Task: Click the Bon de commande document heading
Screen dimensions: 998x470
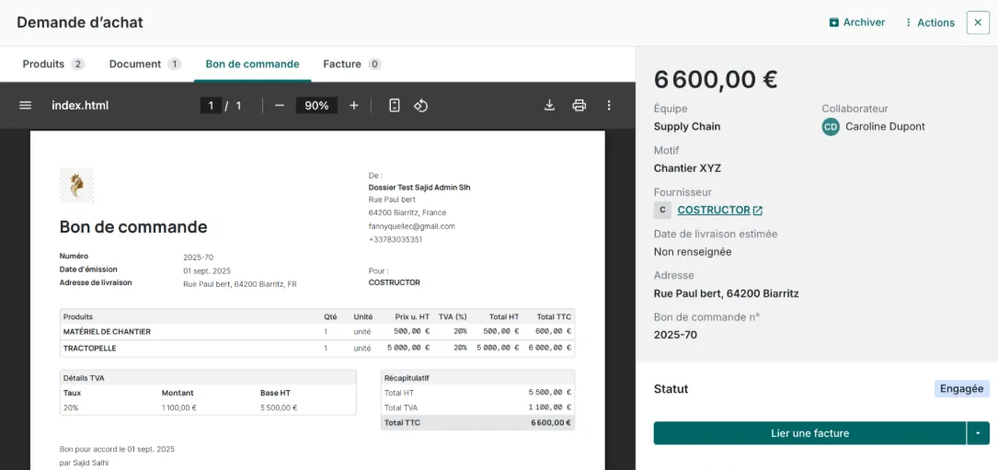Action: click(x=133, y=227)
